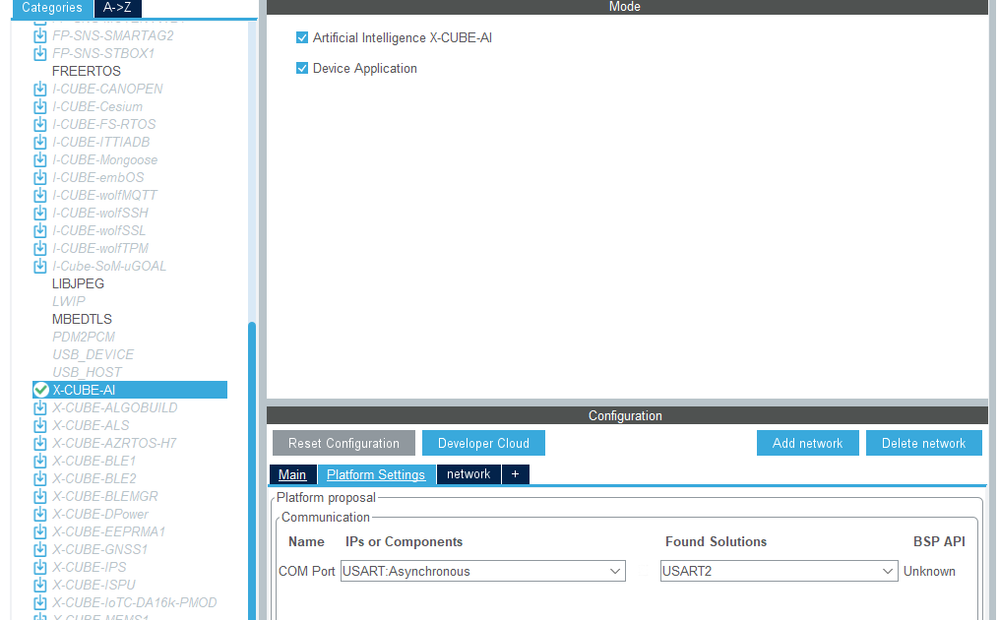Click download icon beside I-CUBE-CANOPEN

40,89
